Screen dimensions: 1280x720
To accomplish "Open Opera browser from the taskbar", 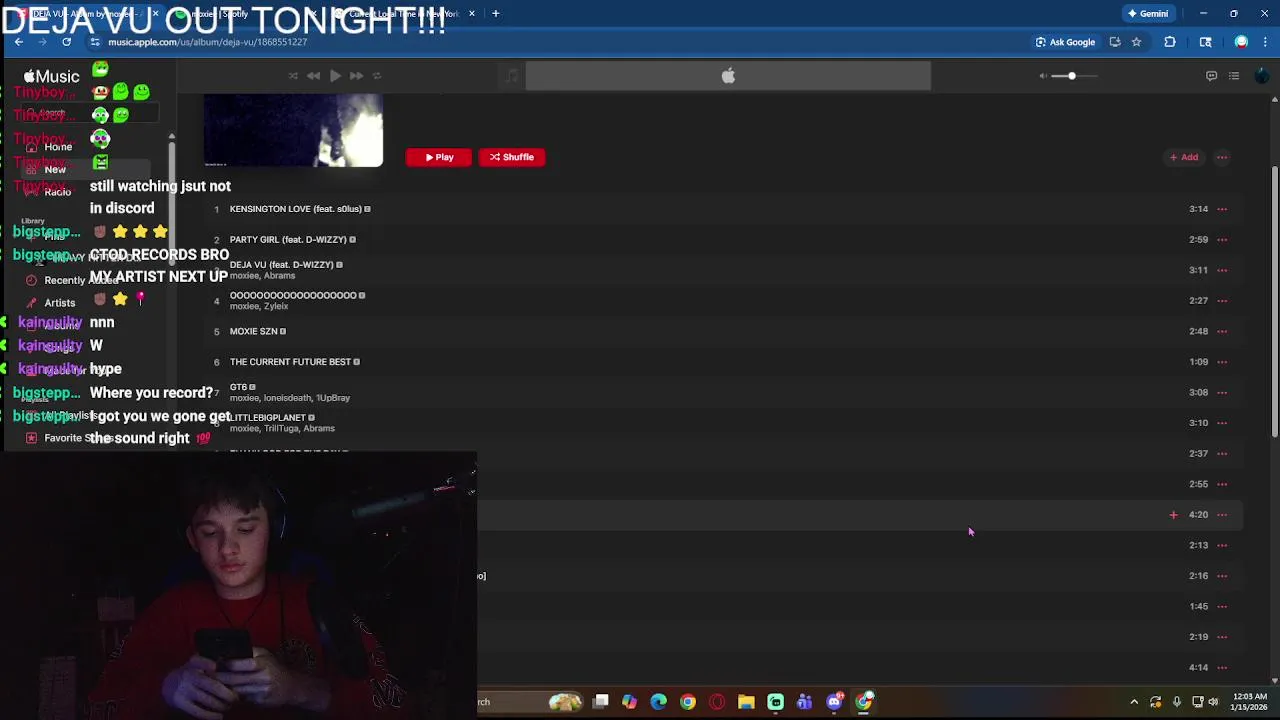I will click(x=717, y=702).
